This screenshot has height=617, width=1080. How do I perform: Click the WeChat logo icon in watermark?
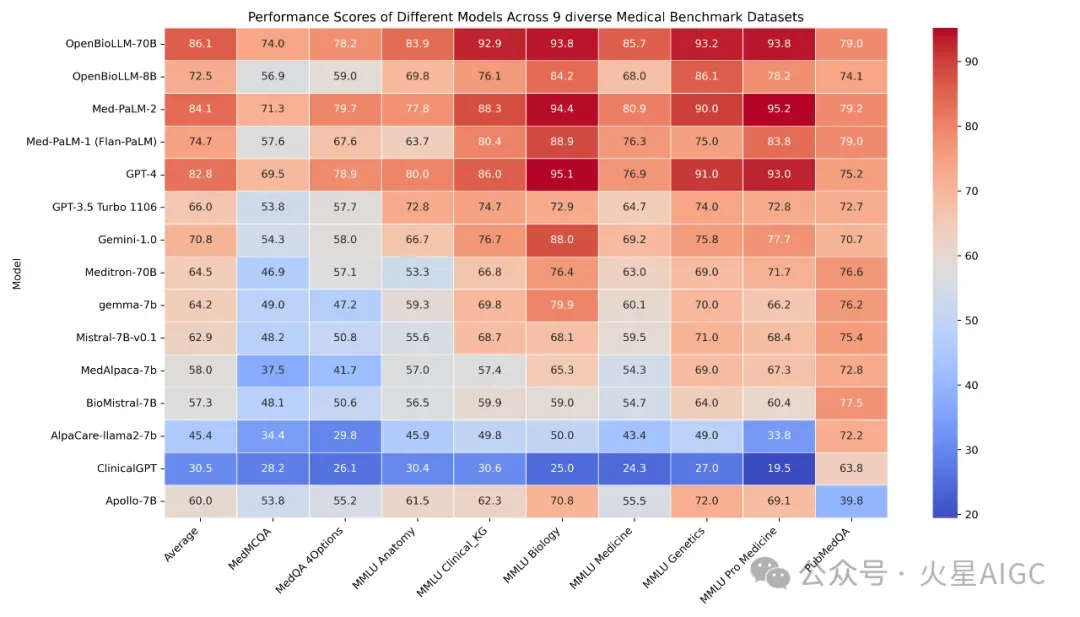coord(770,572)
